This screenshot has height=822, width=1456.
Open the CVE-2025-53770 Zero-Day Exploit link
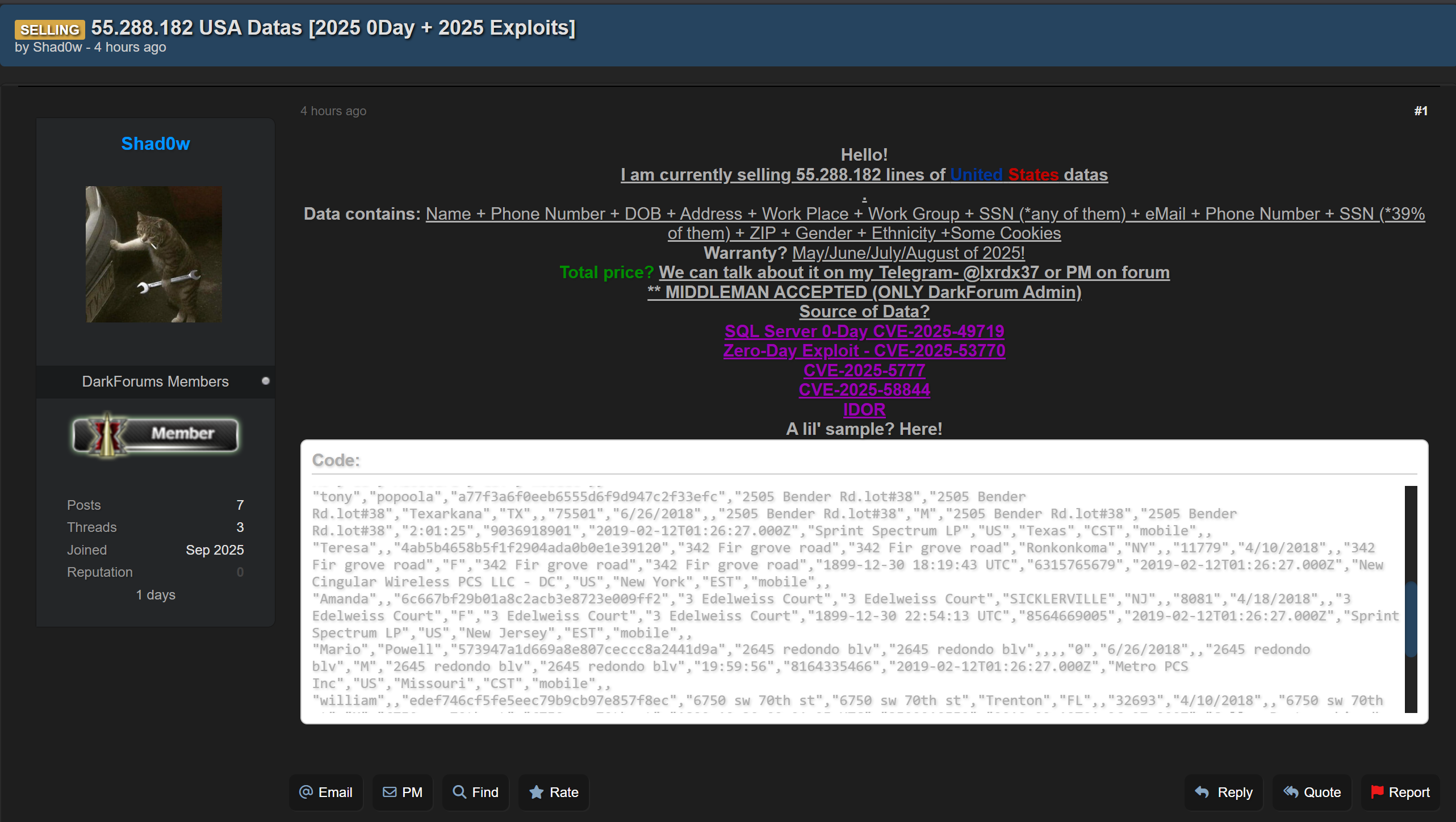864,351
